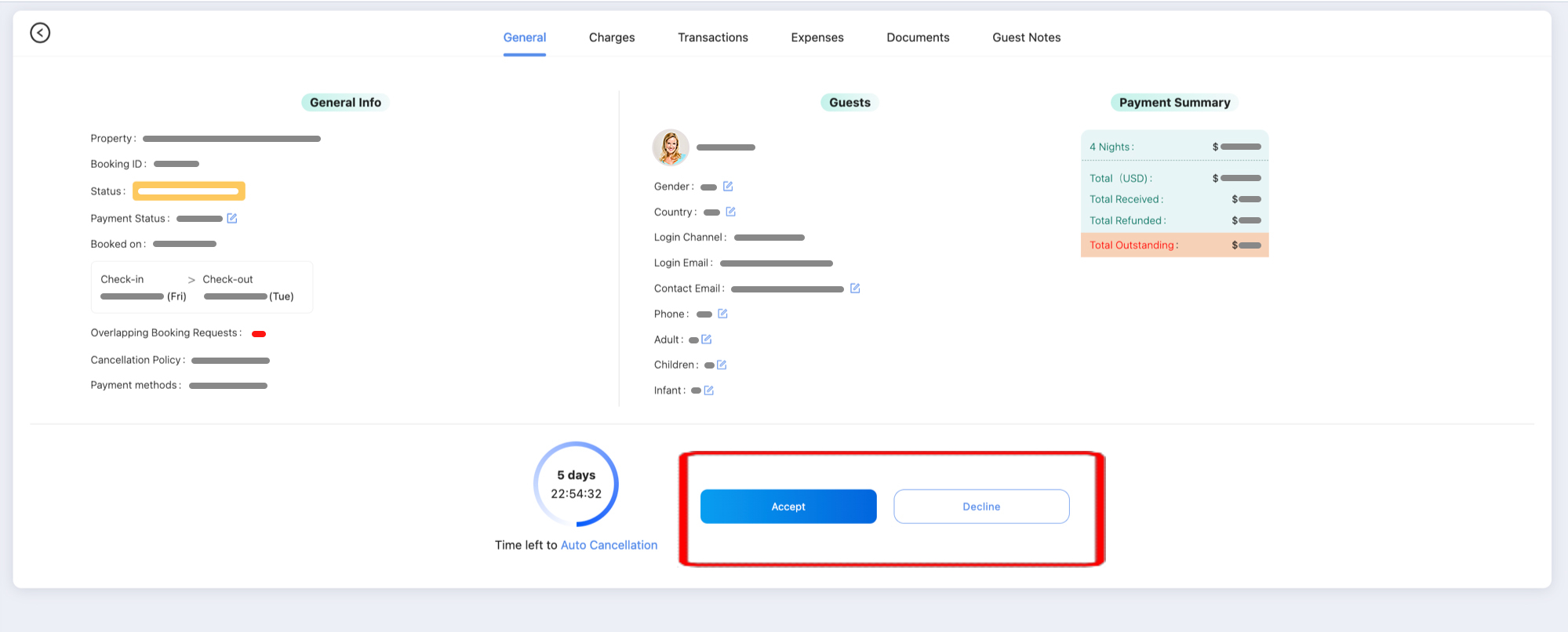The width and height of the screenshot is (1568, 632).
Task: Open the Documents tab
Action: [918, 38]
